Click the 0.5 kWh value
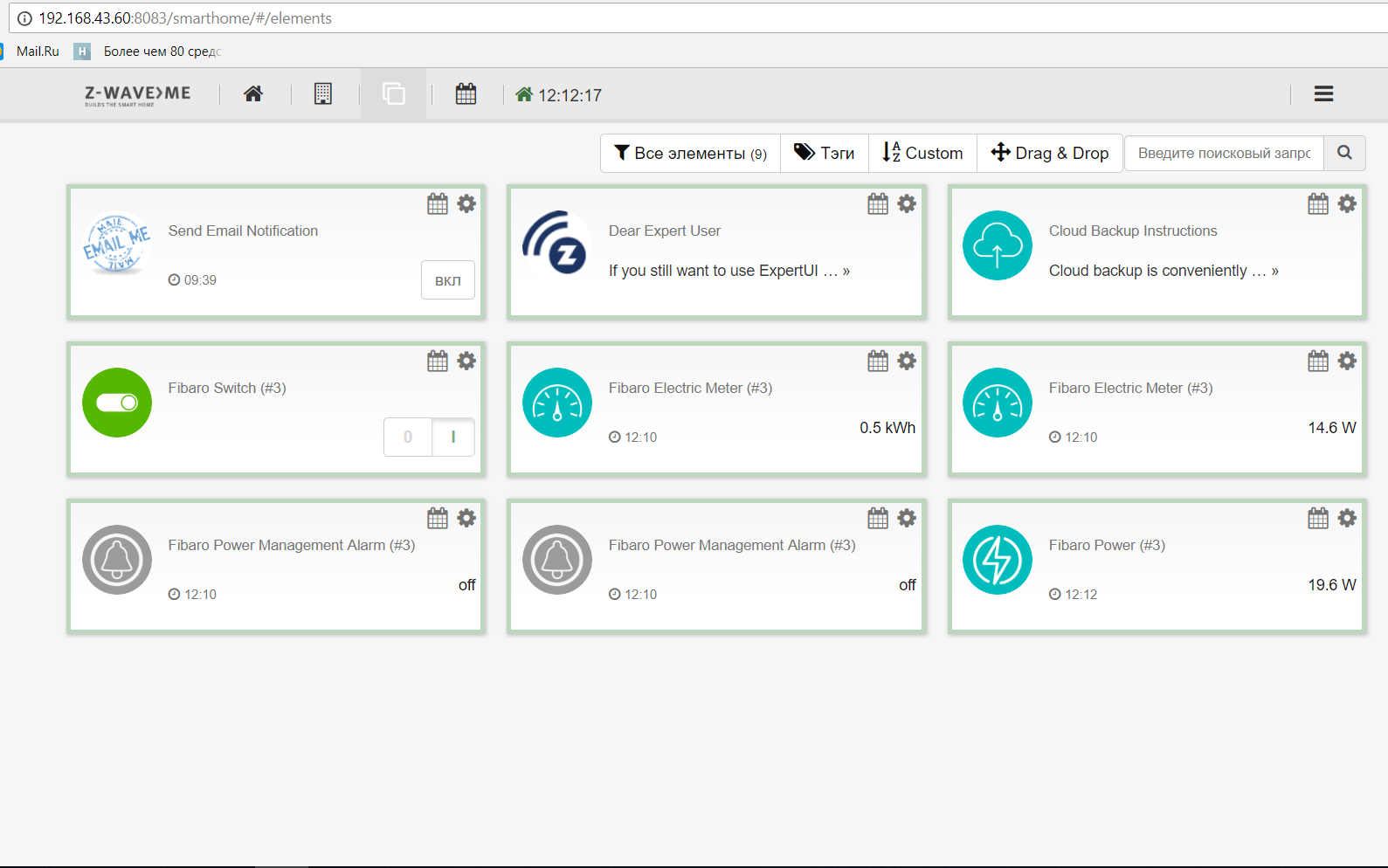Image resolution: width=1388 pixels, height=868 pixels. click(x=887, y=428)
